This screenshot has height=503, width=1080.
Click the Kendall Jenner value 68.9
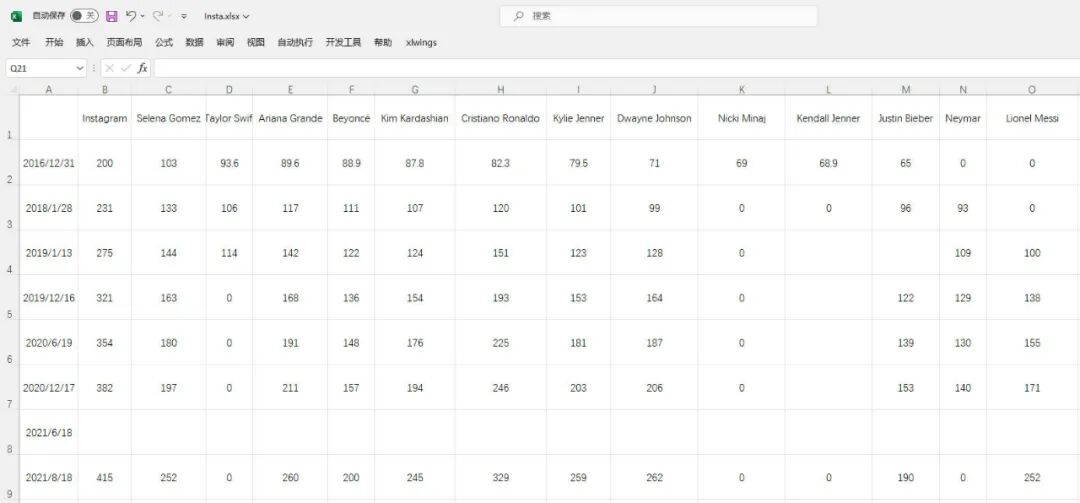point(829,163)
